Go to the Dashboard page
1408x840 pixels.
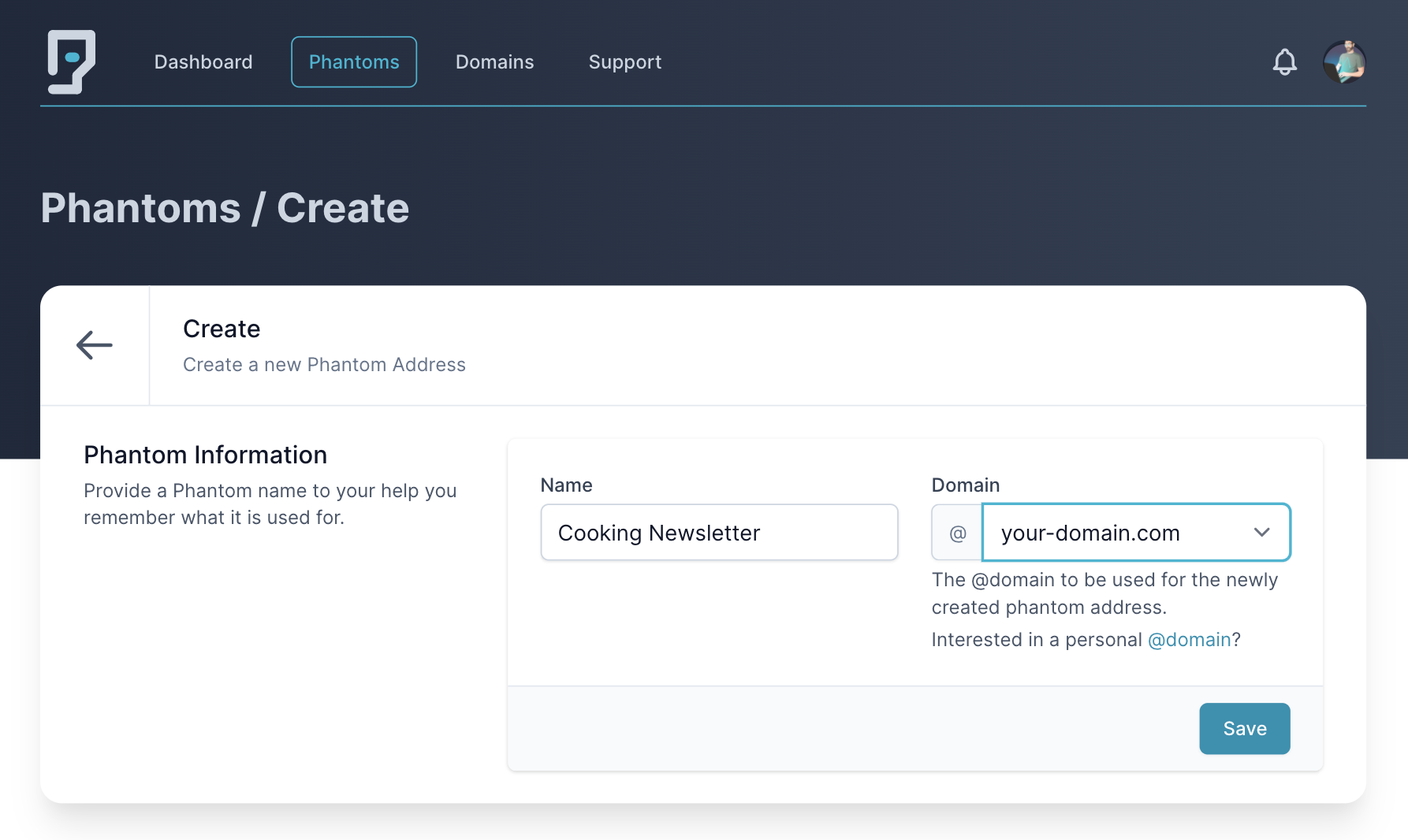[203, 62]
